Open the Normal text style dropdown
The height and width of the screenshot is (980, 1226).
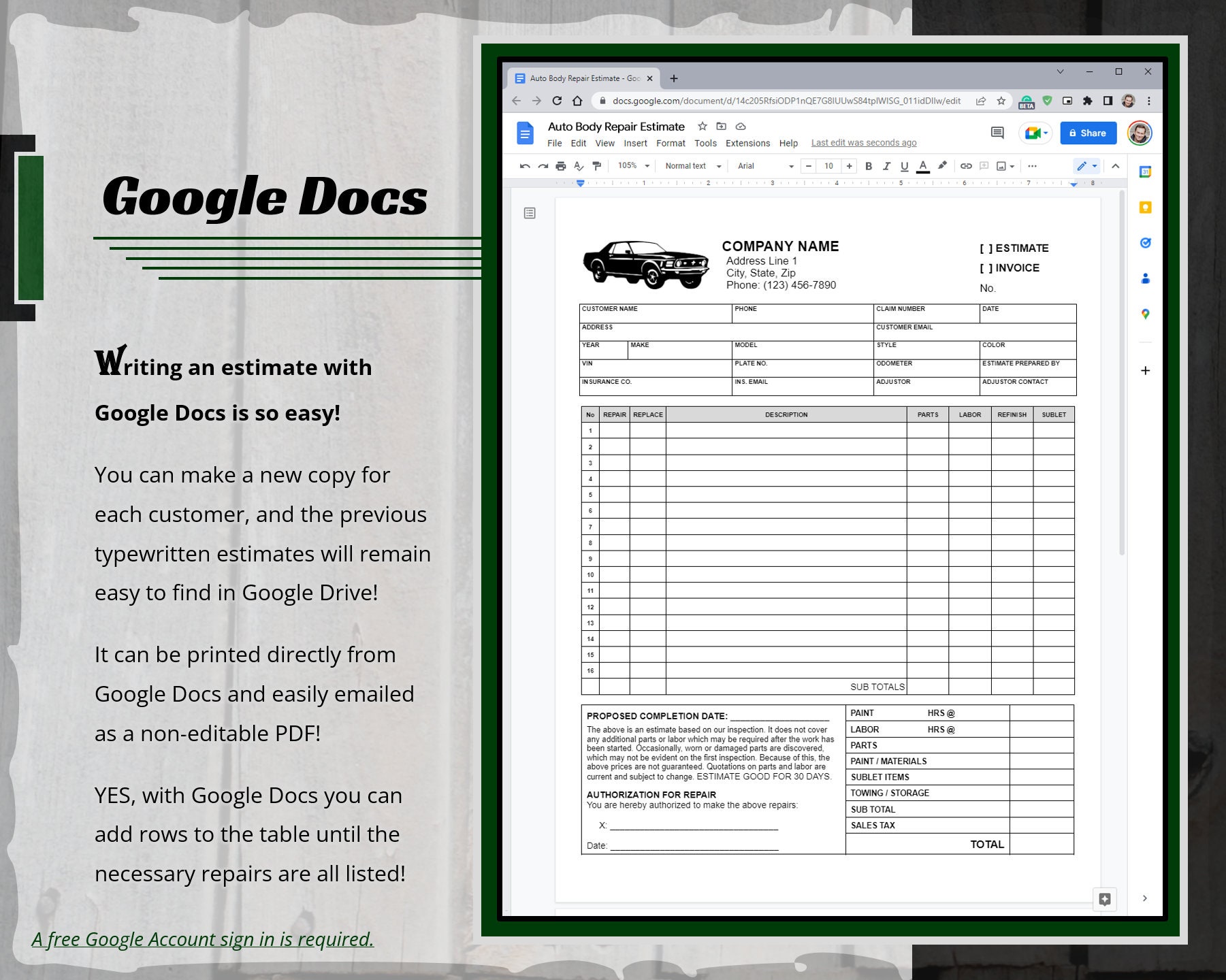coord(693,166)
